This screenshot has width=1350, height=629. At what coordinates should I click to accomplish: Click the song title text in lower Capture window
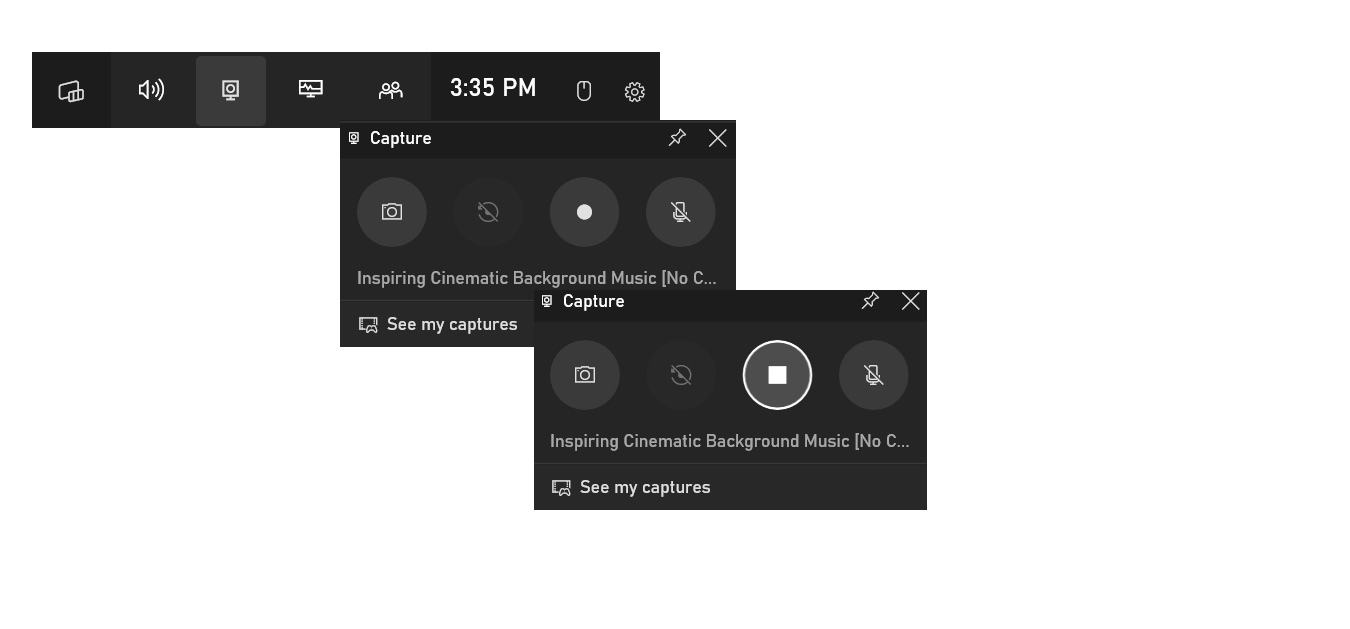730,441
